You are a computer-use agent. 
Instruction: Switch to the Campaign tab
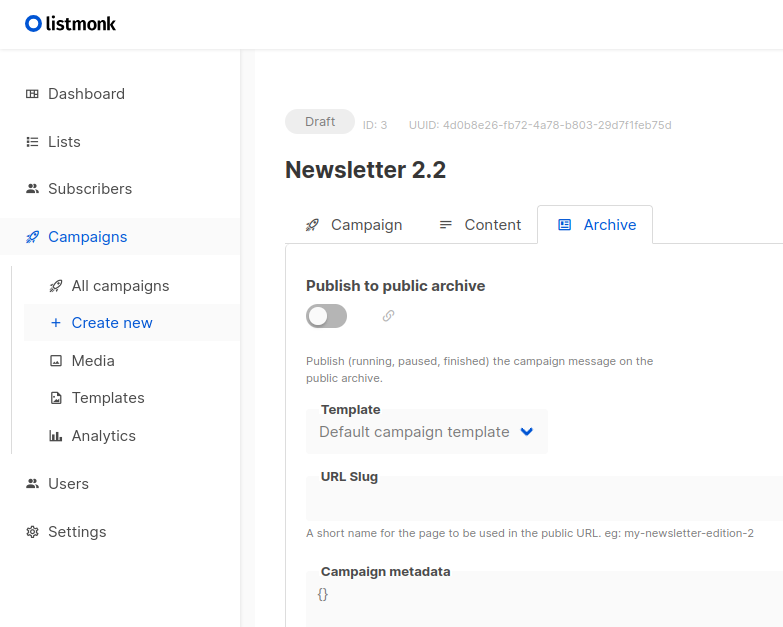(x=354, y=225)
